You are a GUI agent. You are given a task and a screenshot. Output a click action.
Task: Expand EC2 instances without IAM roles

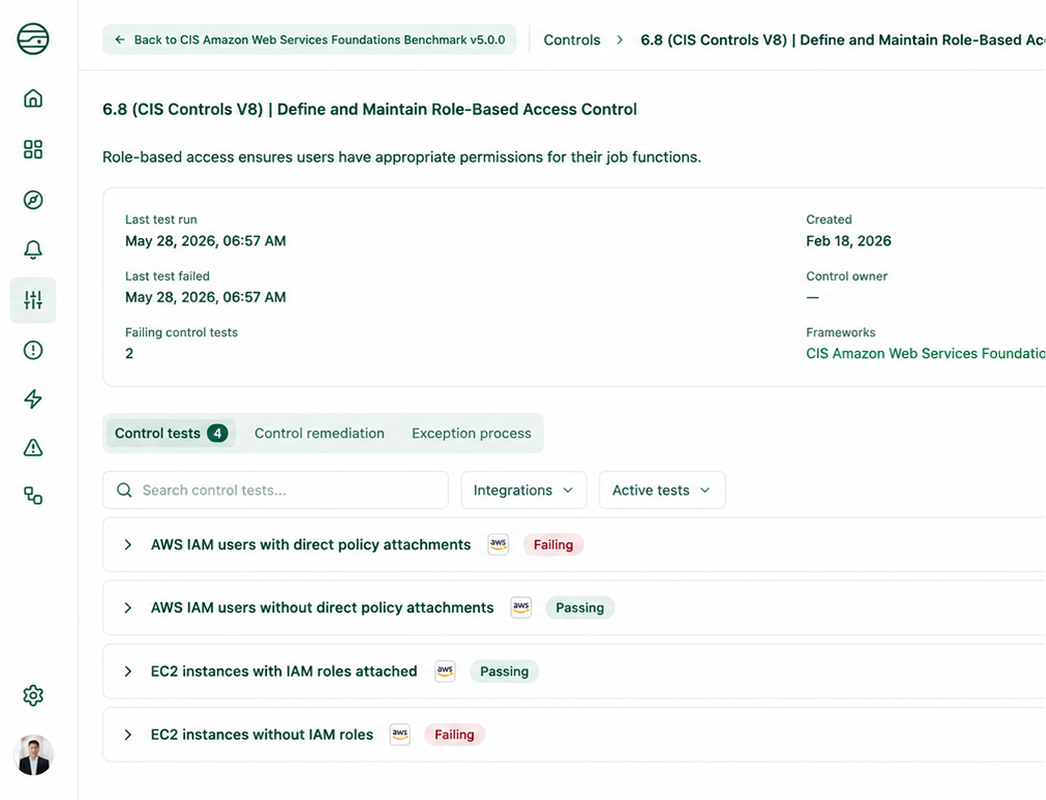[127, 735]
